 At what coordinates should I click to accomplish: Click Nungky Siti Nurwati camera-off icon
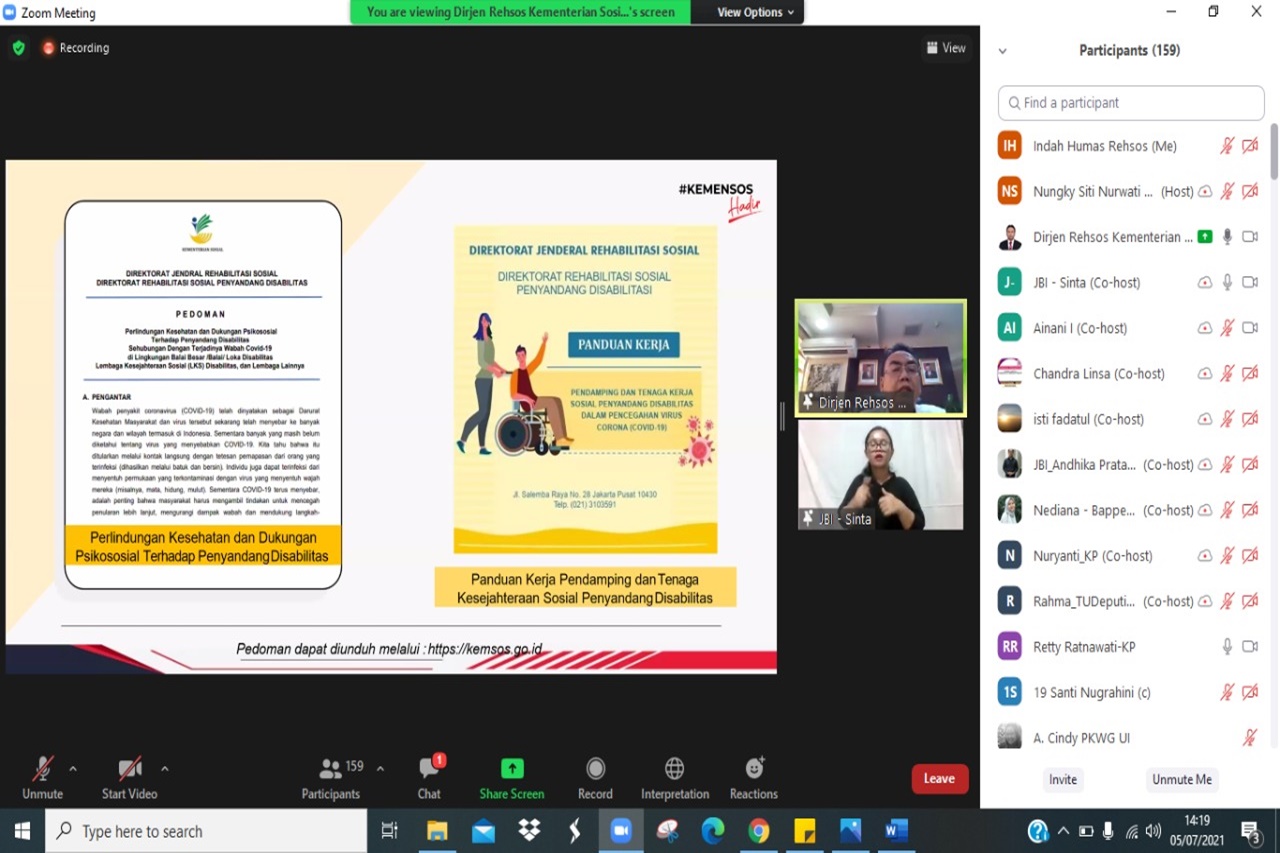[x=1250, y=191]
